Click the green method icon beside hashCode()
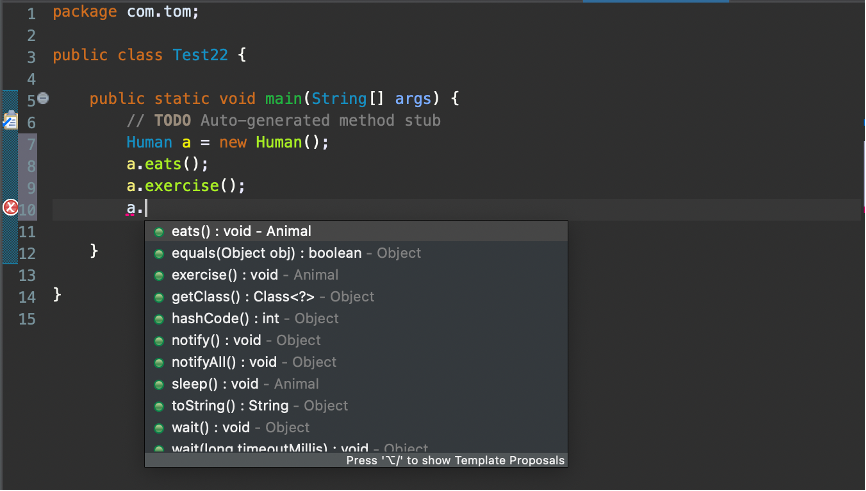The height and width of the screenshot is (491, 866). tap(159, 319)
